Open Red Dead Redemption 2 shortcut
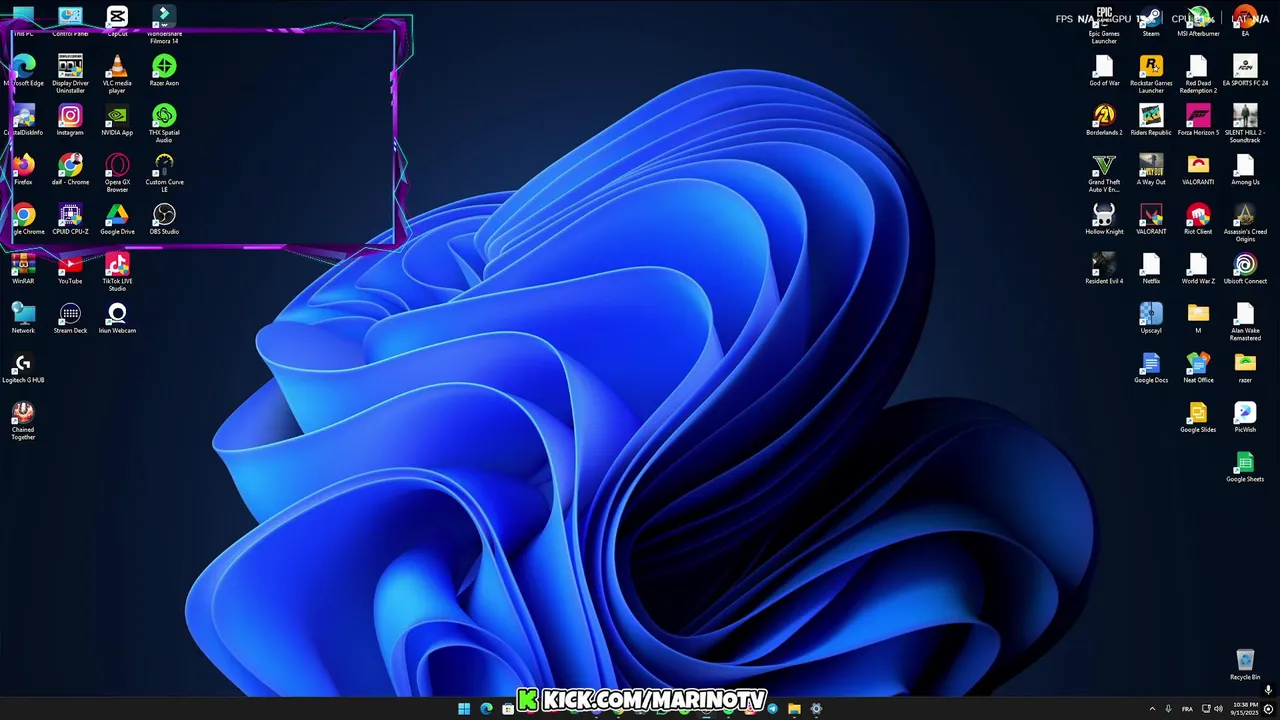 click(x=1198, y=74)
